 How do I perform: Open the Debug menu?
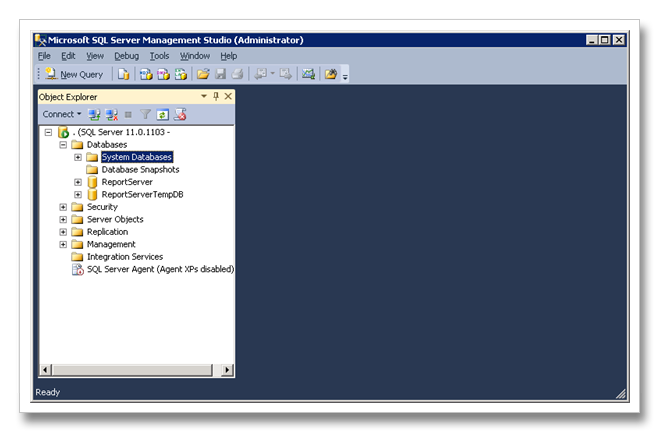[x=126, y=56]
